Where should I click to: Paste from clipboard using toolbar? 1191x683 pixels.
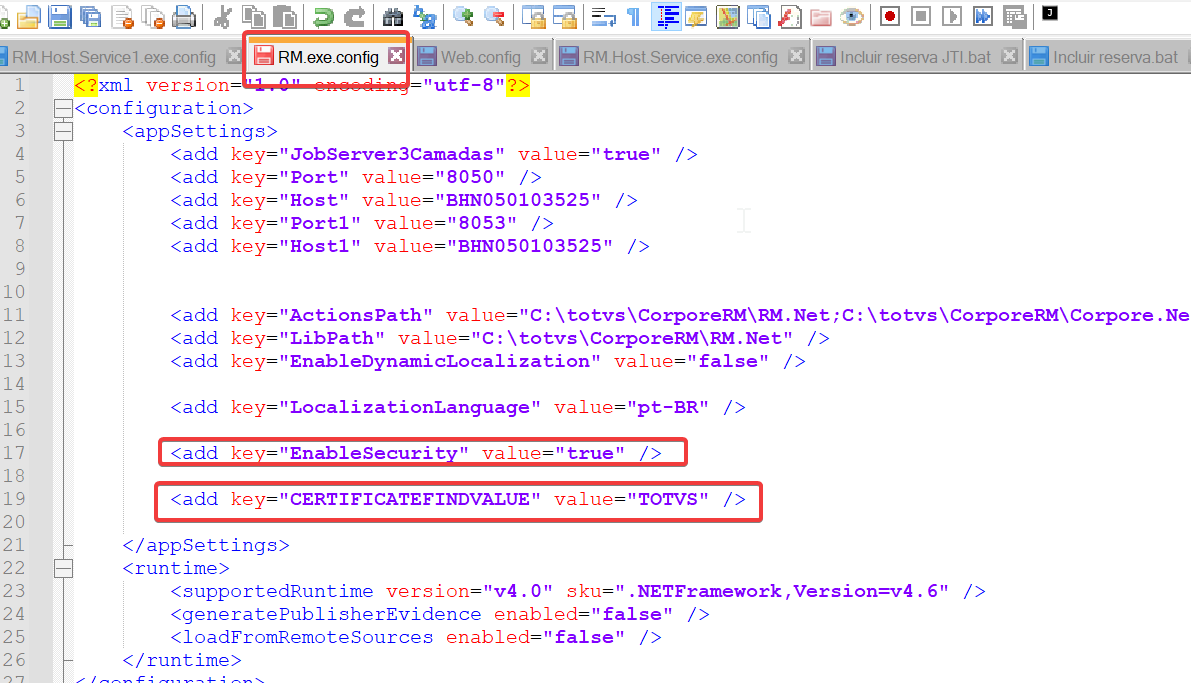[284, 17]
